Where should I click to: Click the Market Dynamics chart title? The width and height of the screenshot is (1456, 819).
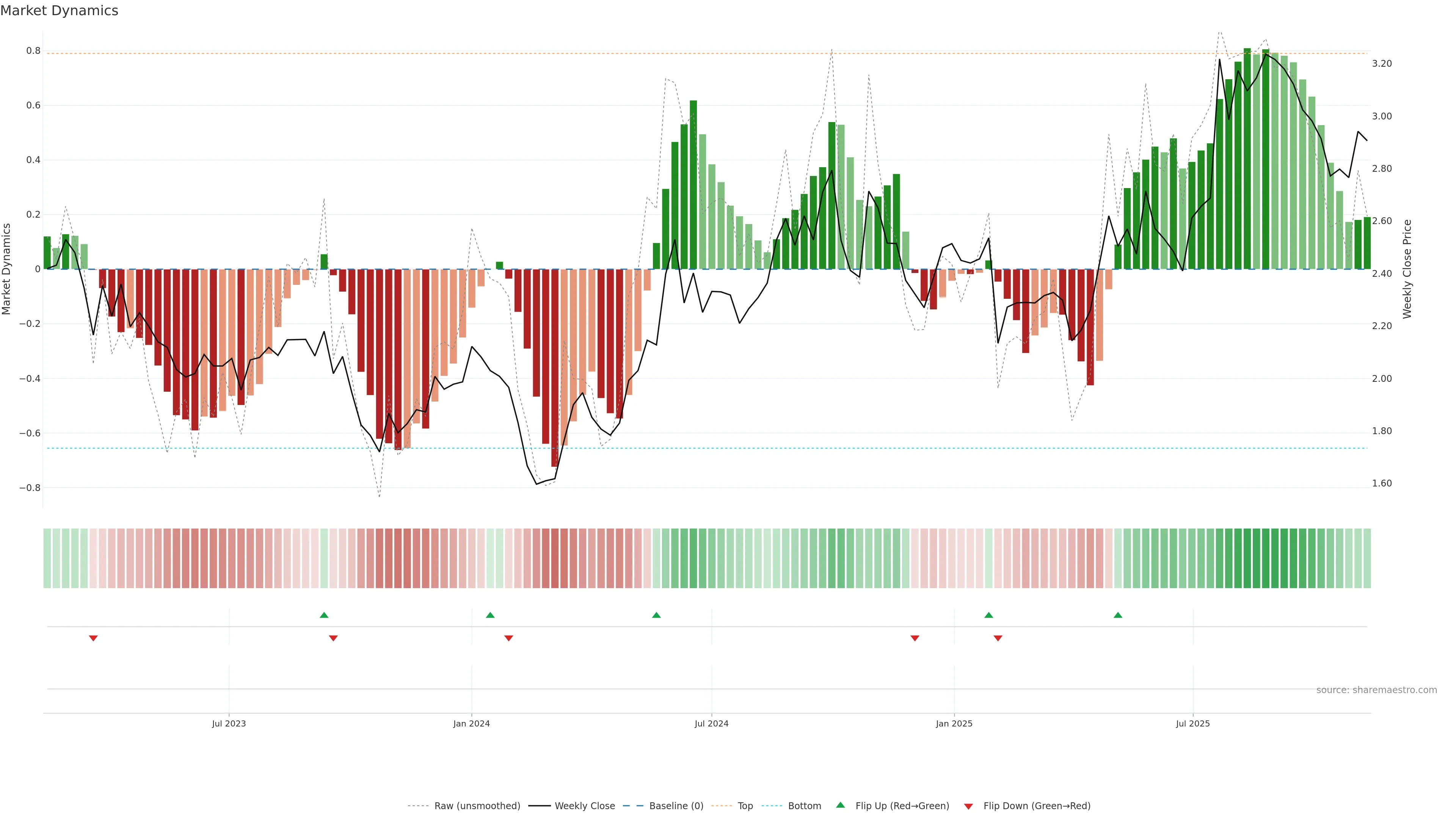pyautogui.click(x=60, y=11)
